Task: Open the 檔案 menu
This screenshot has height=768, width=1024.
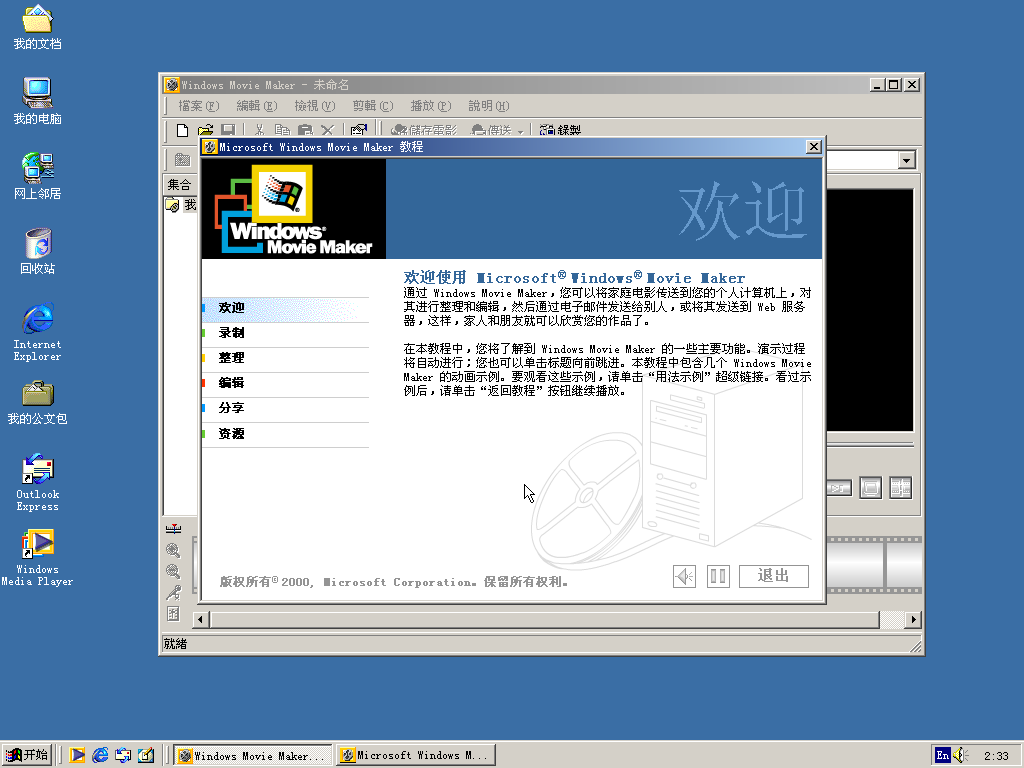Action: (x=199, y=106)
